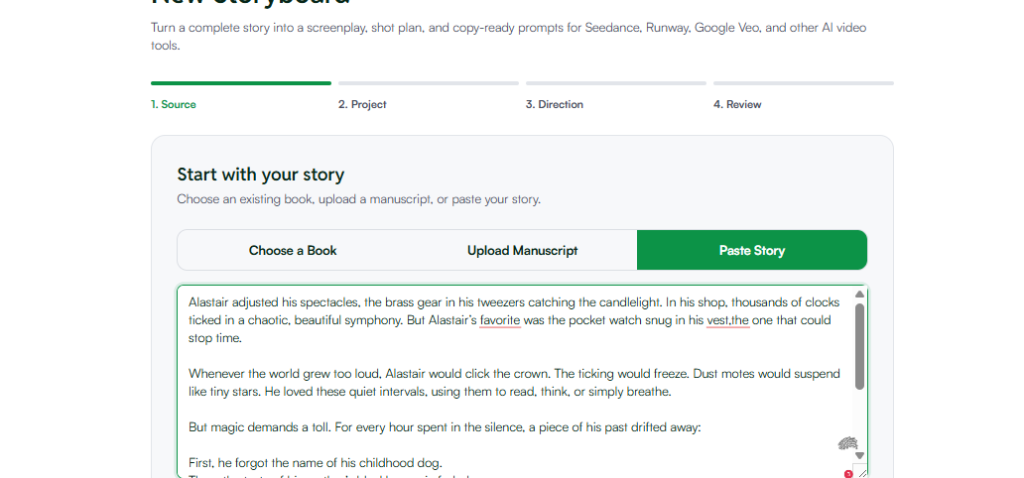The height and width of the screenshot is (478, 1024).
Task: Click the underlined "vest,the" misspelling
Action: click(728, 321)
